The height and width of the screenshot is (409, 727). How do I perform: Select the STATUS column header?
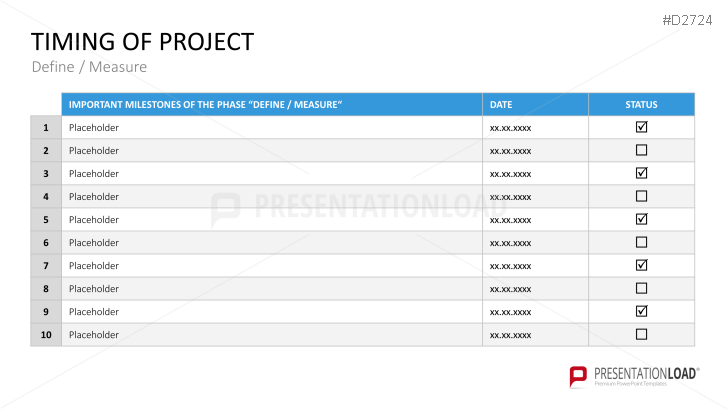click(x=641, y=104)
